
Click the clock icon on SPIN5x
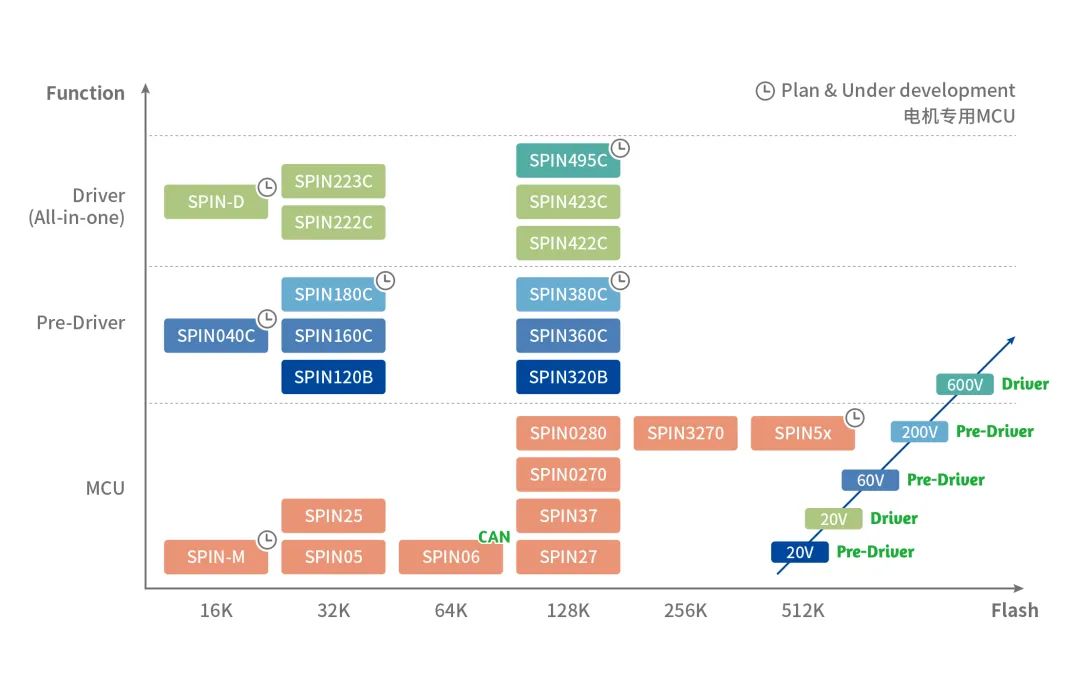(x=855, y=417)
